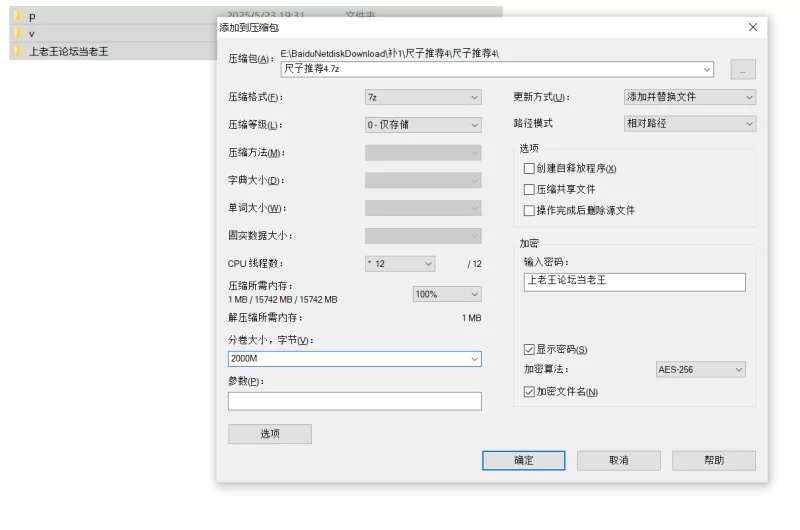The width and height of the screenshot is (800, 530).
Task: Open the 加密算法 AES-256 dropdown
Action: pos(701,369)
